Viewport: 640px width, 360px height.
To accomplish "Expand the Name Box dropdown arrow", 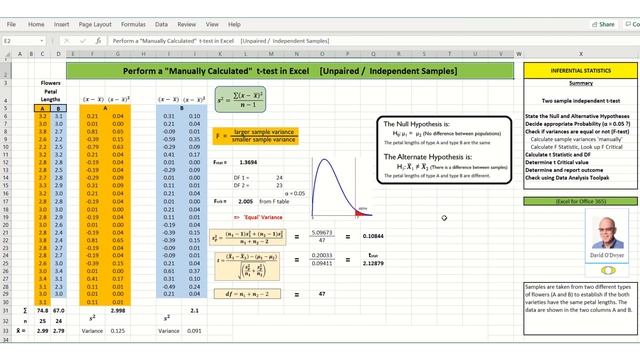I will pyautogui.click(x=42, y=41).
